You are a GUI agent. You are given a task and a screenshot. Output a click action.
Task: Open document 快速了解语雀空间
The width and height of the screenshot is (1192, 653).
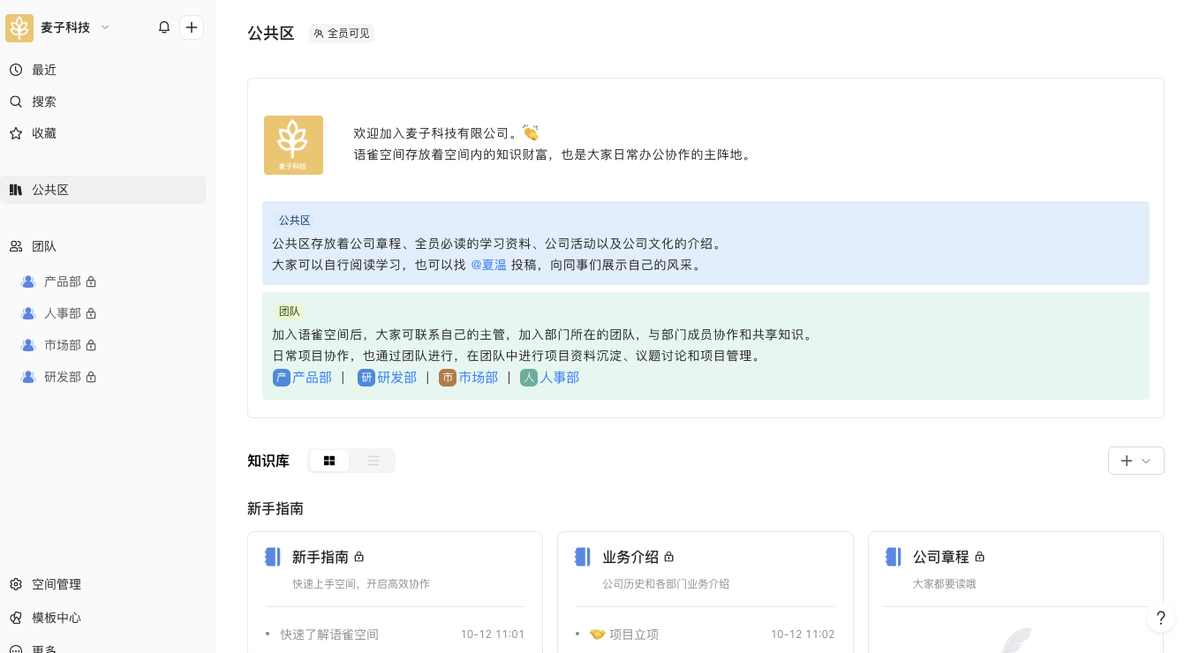pos(329,635)
